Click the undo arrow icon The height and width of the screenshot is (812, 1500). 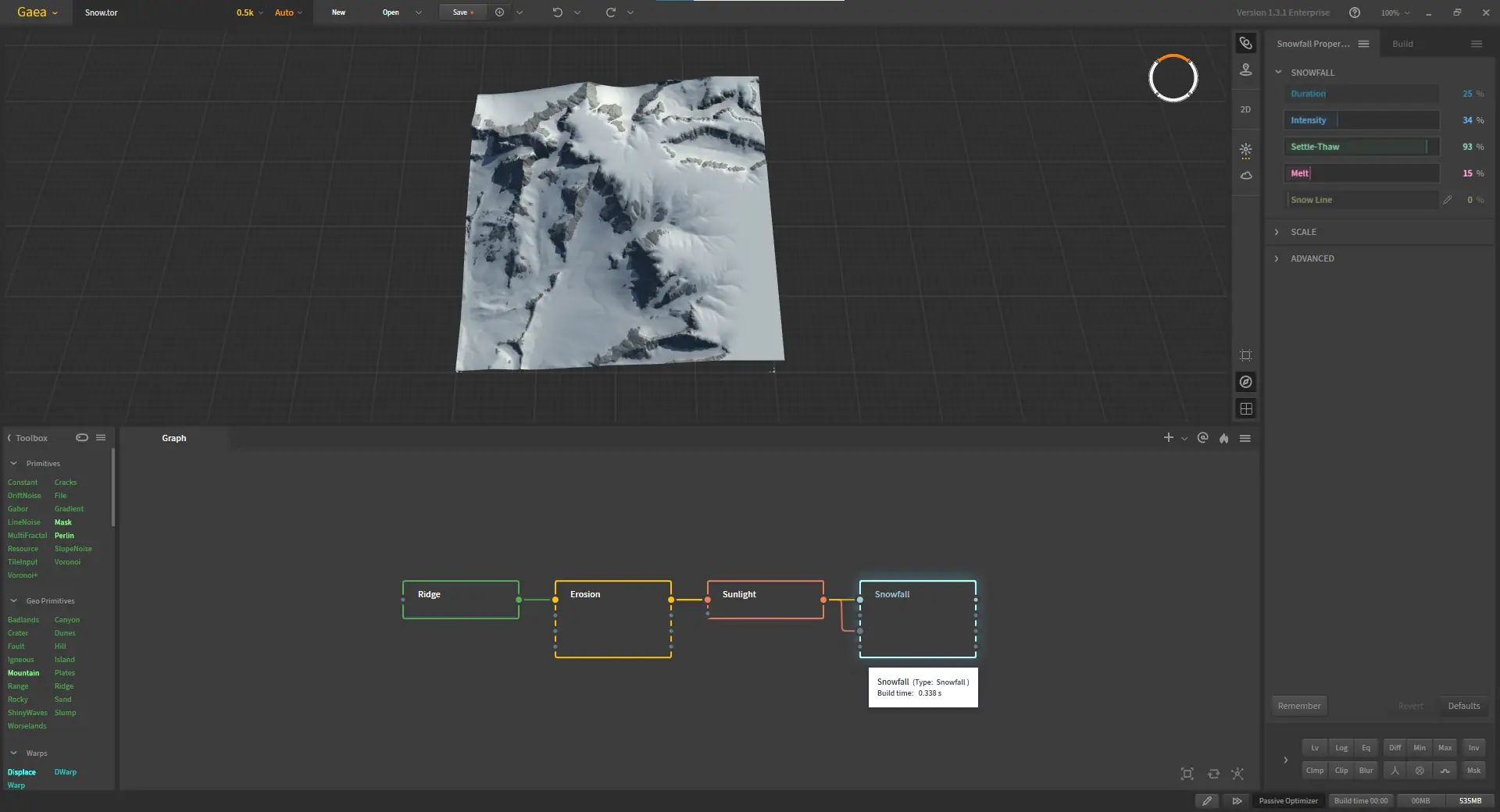click(x=557, y=12)
